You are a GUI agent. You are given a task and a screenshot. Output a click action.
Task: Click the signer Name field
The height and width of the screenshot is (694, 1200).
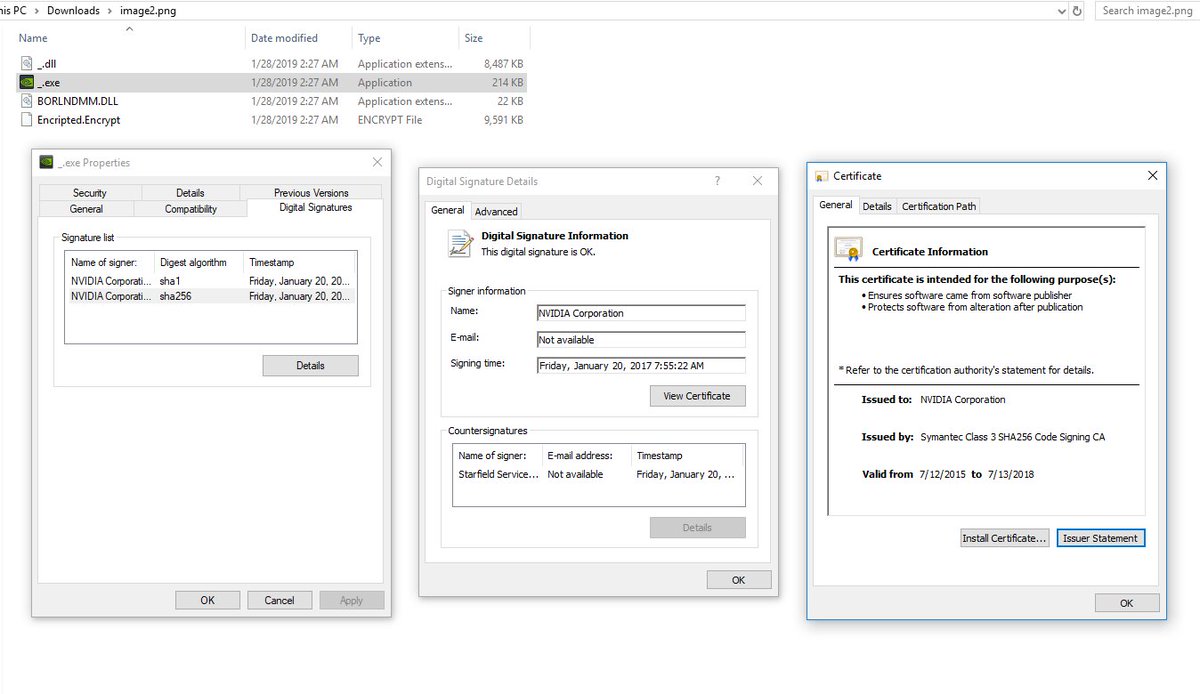tap(641, 313)
